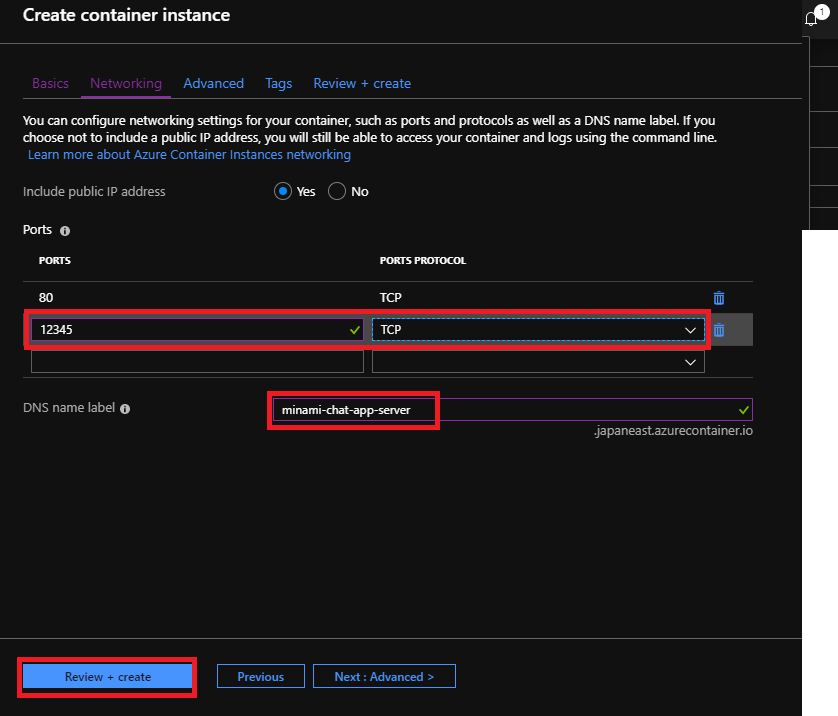Focus the empty port number input field
Viewport: 838px width, 716px height.
point(197,362)
